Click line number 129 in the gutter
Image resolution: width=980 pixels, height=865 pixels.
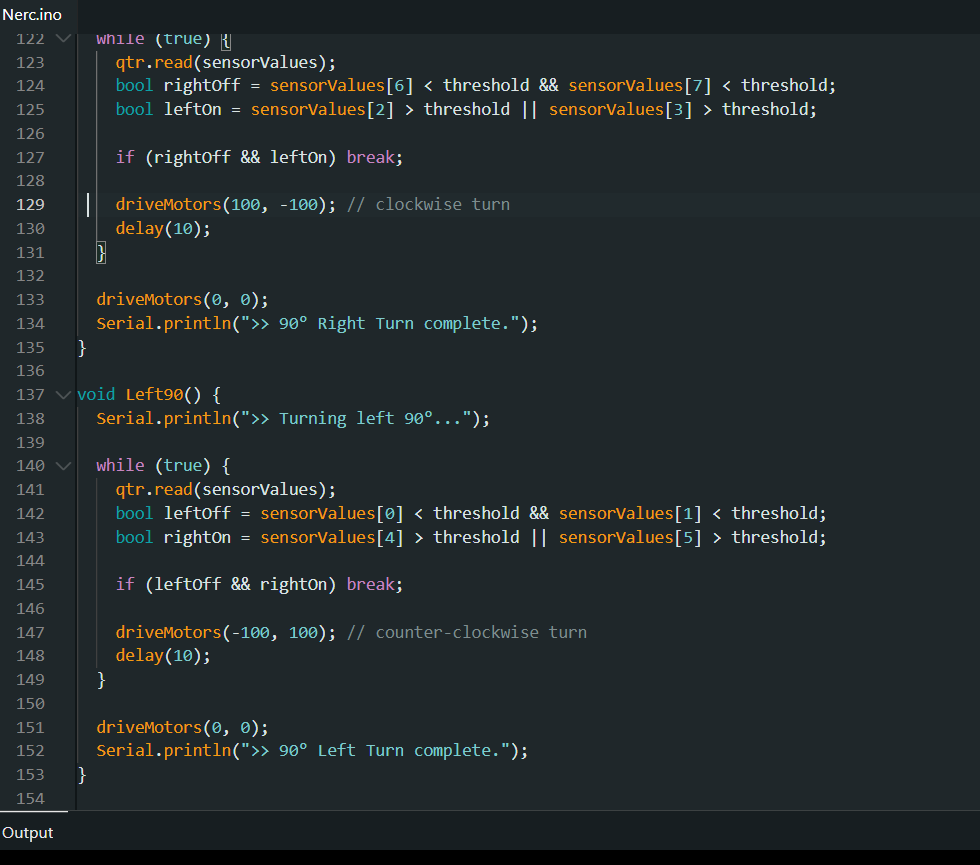coord(30,204)
